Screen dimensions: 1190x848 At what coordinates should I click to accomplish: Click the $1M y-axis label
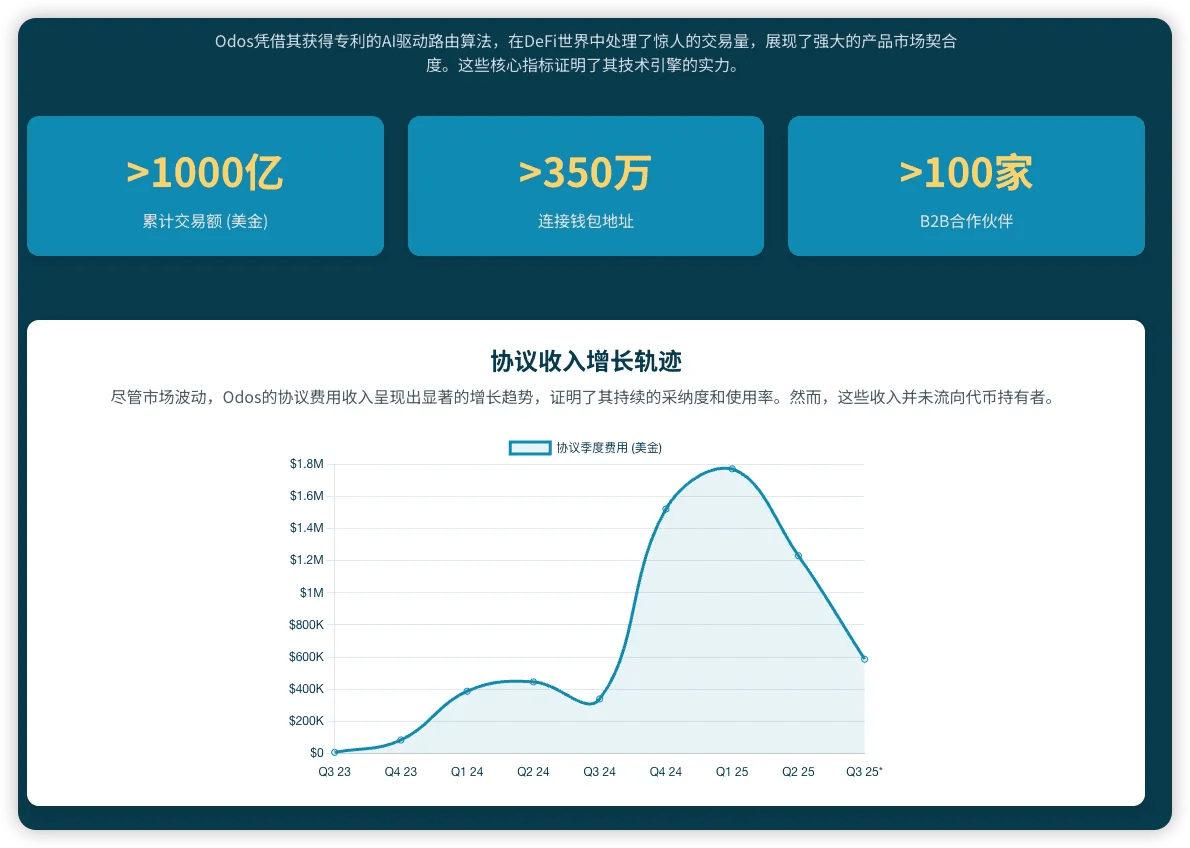click(312, 592)
